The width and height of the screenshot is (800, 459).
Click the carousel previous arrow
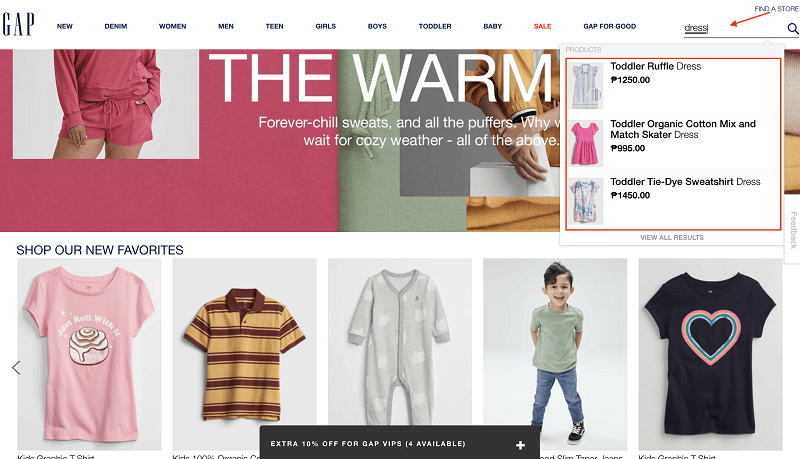click(x=16, y=367)
